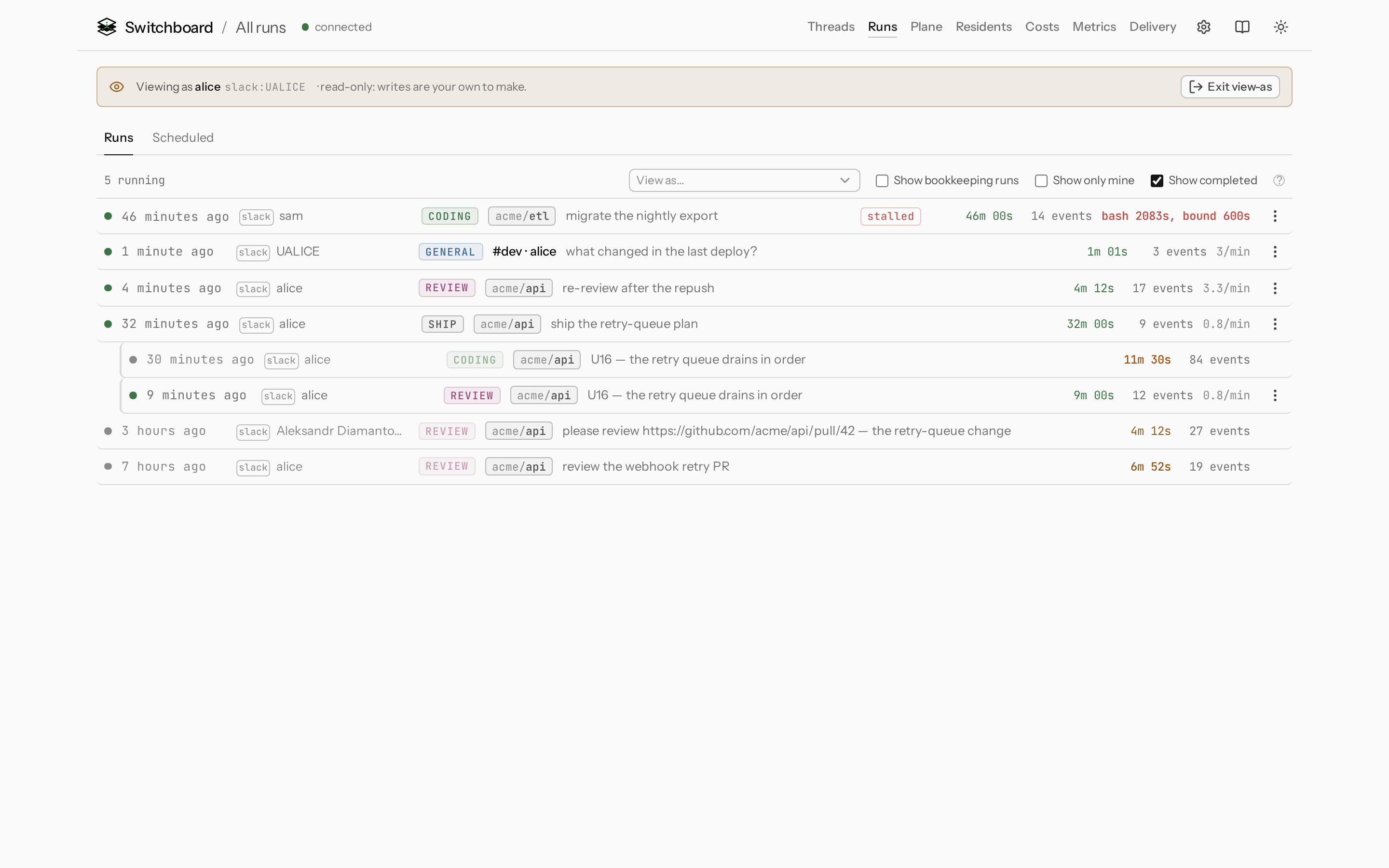Image resolution: width=1389 pixels, height=868 pixels.
Task: Enable Show only mine checkbox
Action: 1041,181
